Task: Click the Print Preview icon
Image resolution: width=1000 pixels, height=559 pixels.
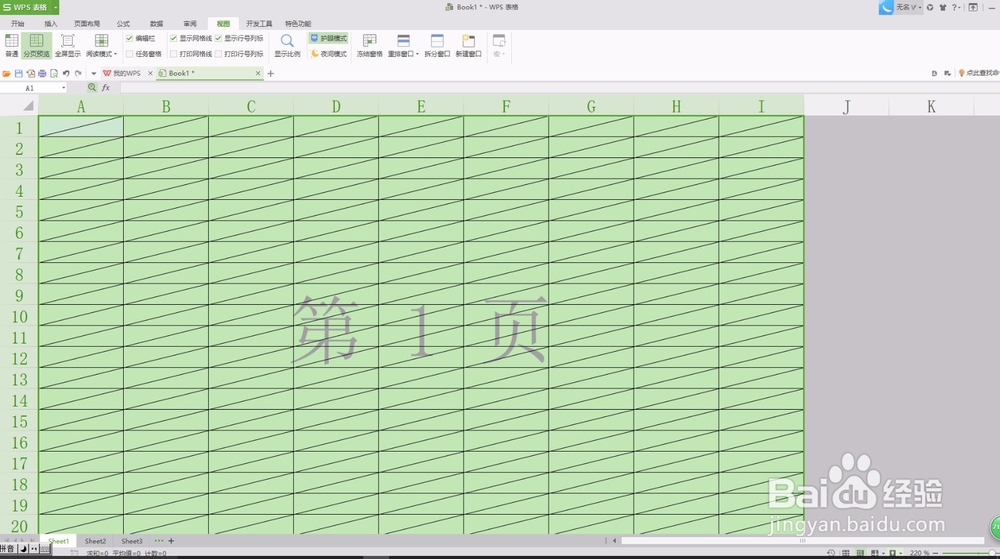Action: 54,73
